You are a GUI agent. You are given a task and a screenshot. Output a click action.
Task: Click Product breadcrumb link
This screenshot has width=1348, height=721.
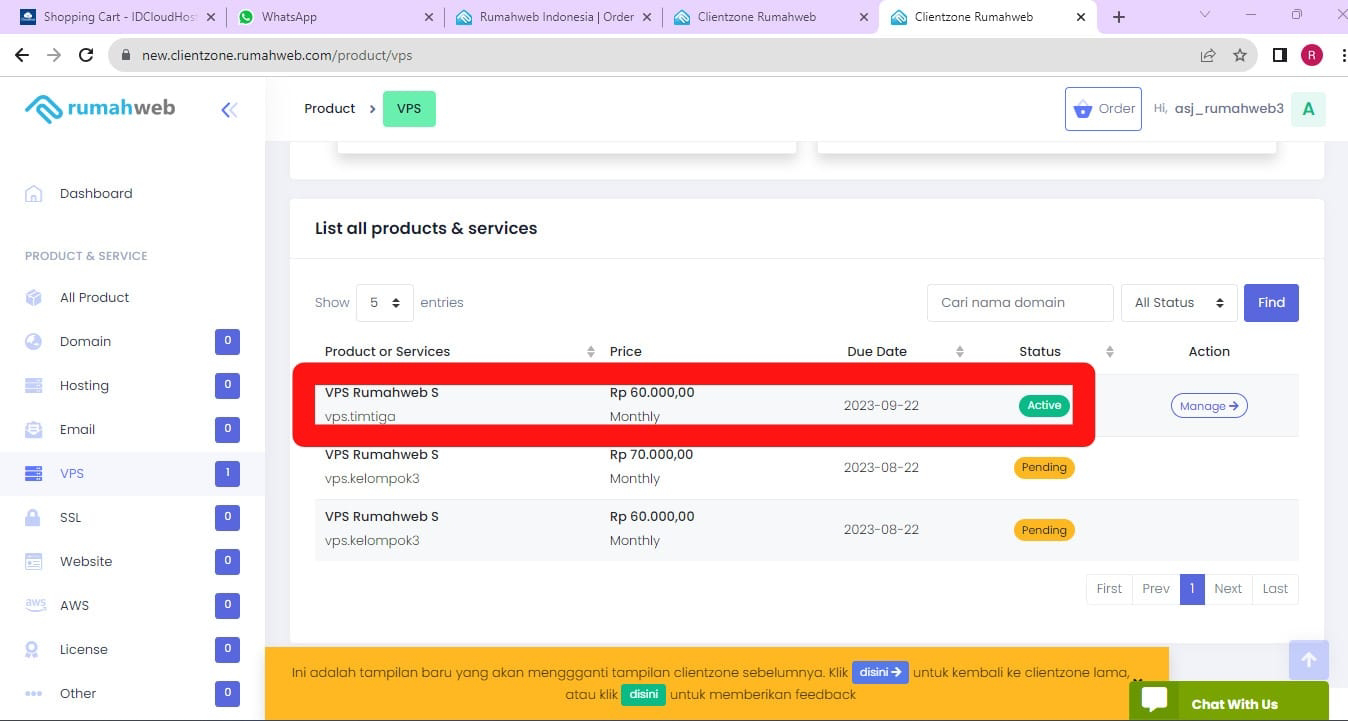(x=330, y=109)
